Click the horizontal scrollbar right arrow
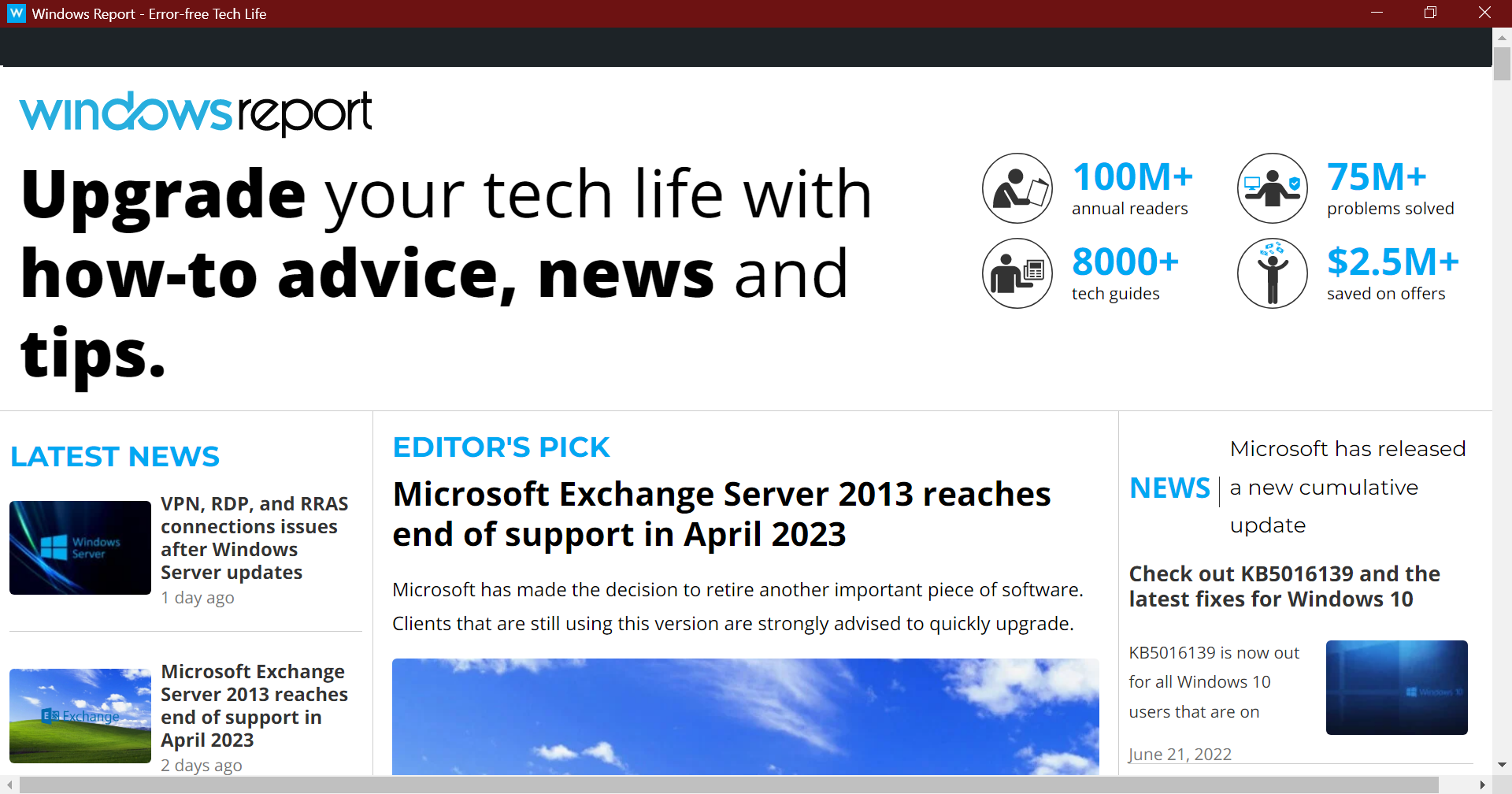 point(1484,785)
